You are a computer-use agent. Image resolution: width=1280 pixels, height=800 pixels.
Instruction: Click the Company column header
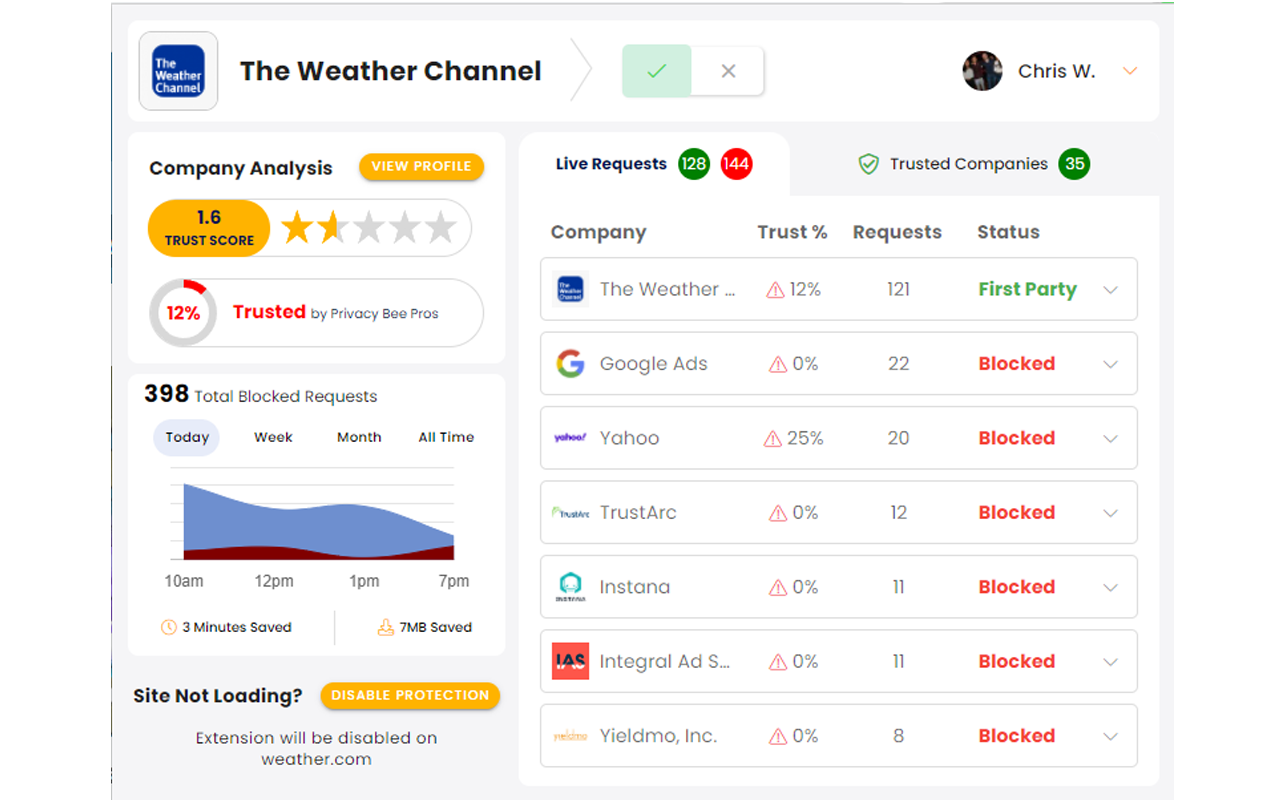[598, 232]
